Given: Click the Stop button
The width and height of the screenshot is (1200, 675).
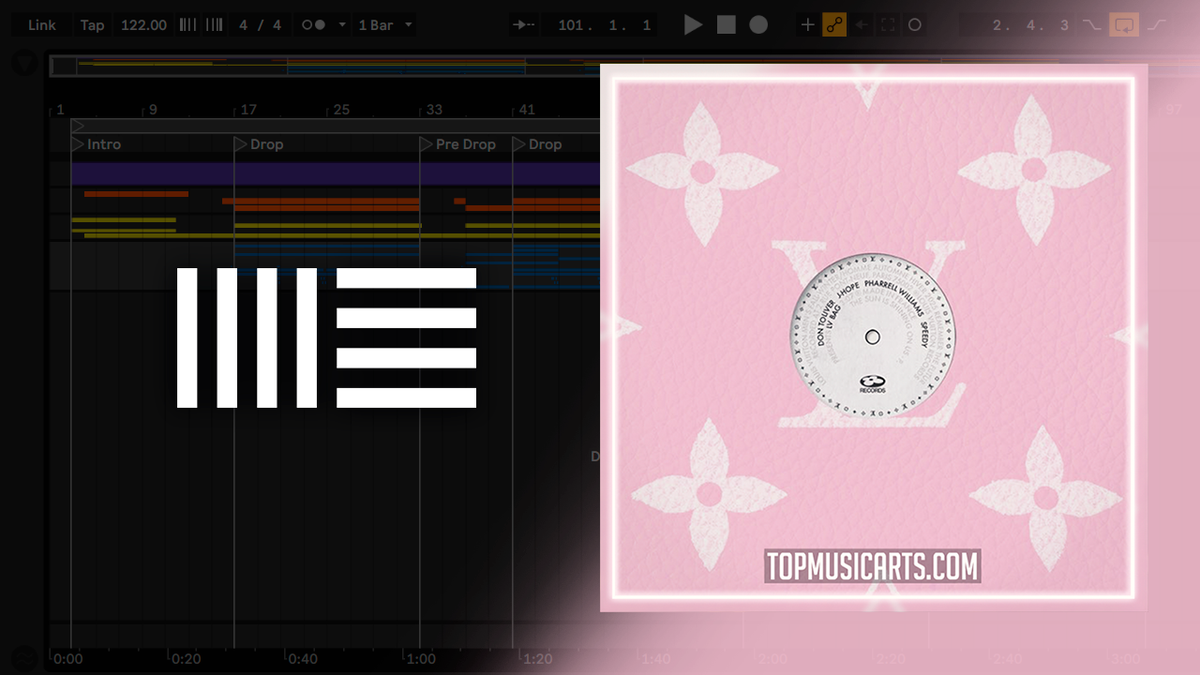Looking at the screenshot, I should (x=724, y=25).
